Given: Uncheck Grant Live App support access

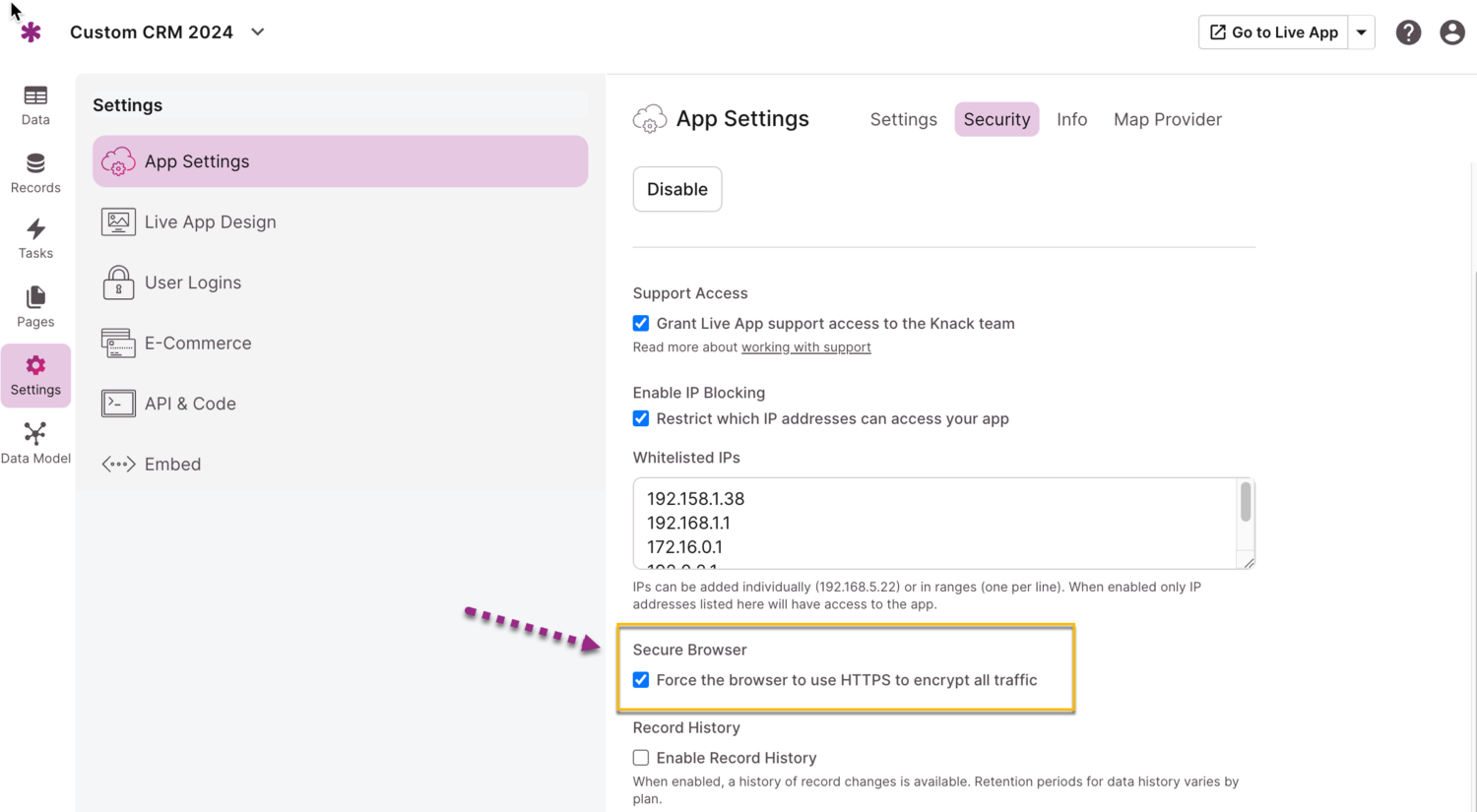Looking at the screenshot, I should tap(641, 324).
